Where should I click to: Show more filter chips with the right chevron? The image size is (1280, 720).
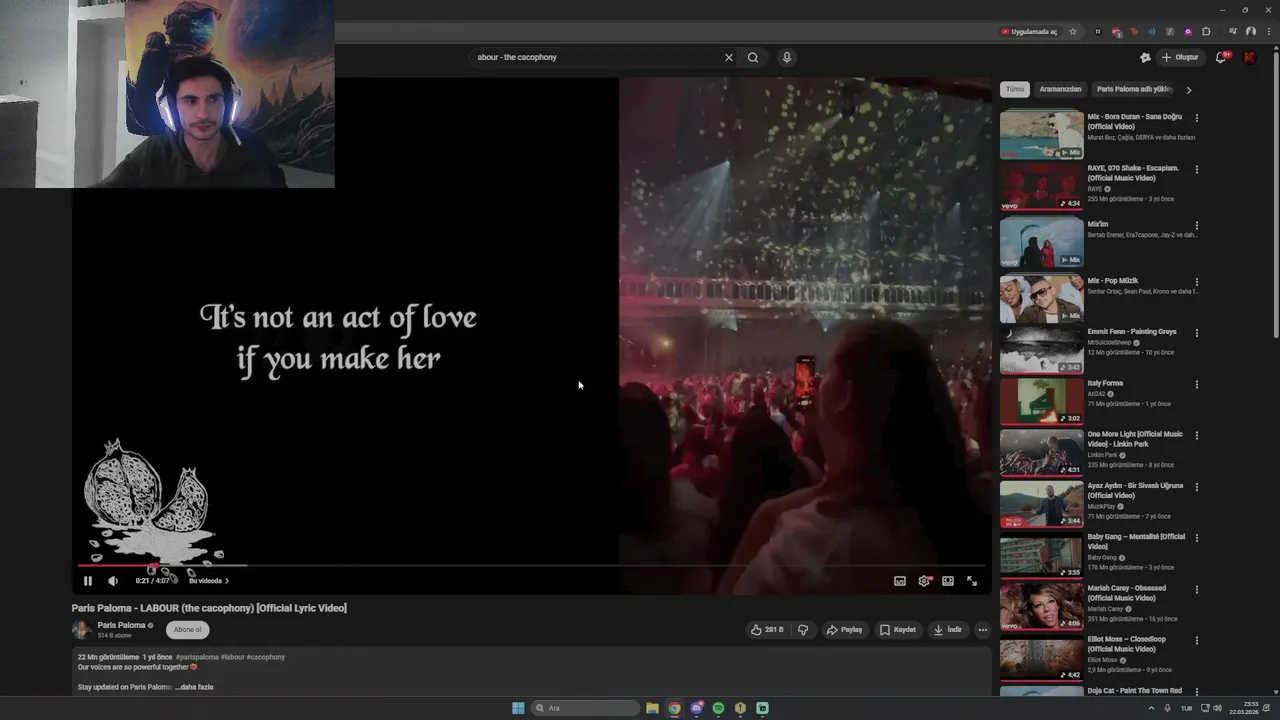point(1188,90)
